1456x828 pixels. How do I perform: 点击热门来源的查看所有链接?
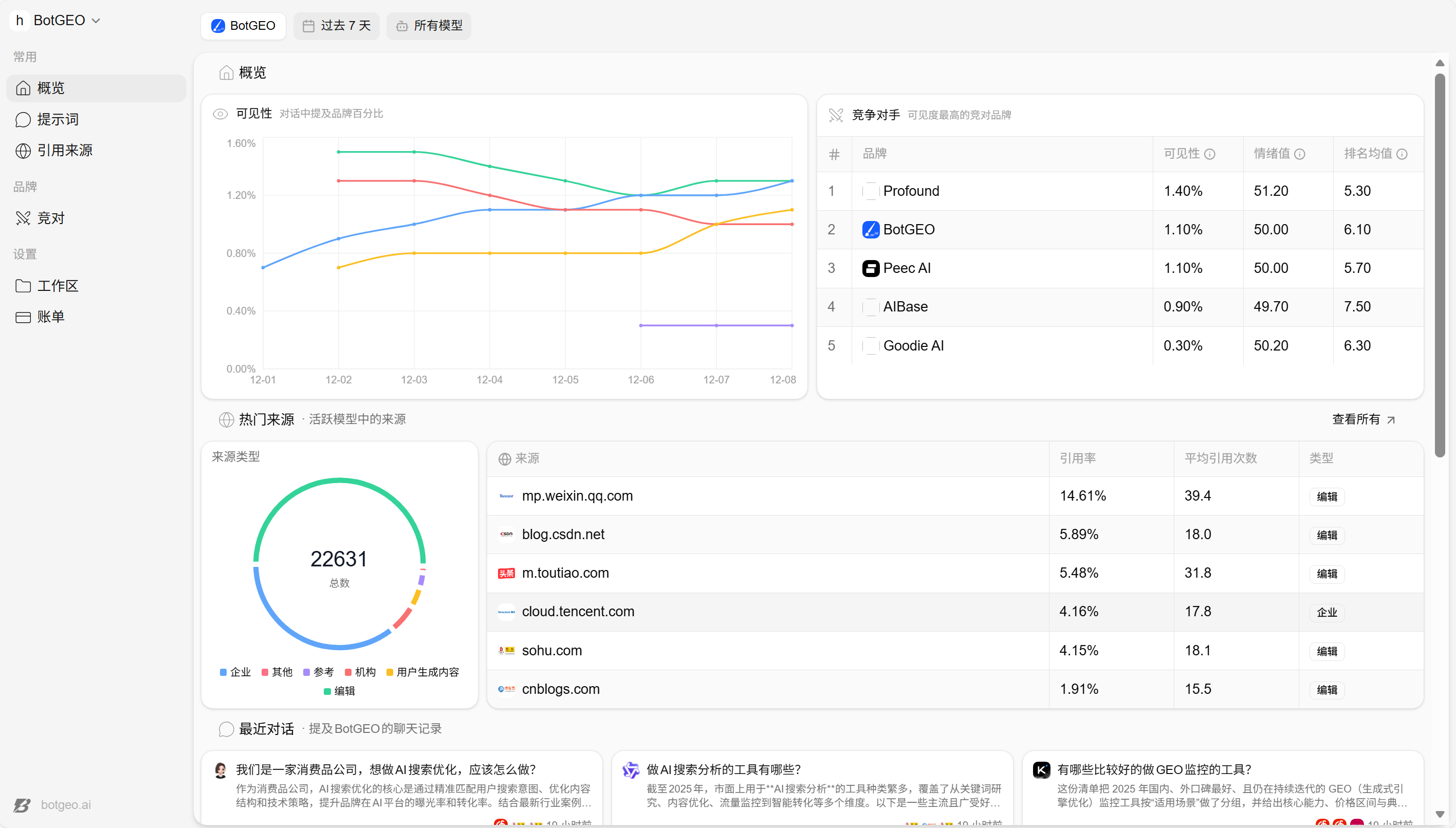coord(1364,419)
